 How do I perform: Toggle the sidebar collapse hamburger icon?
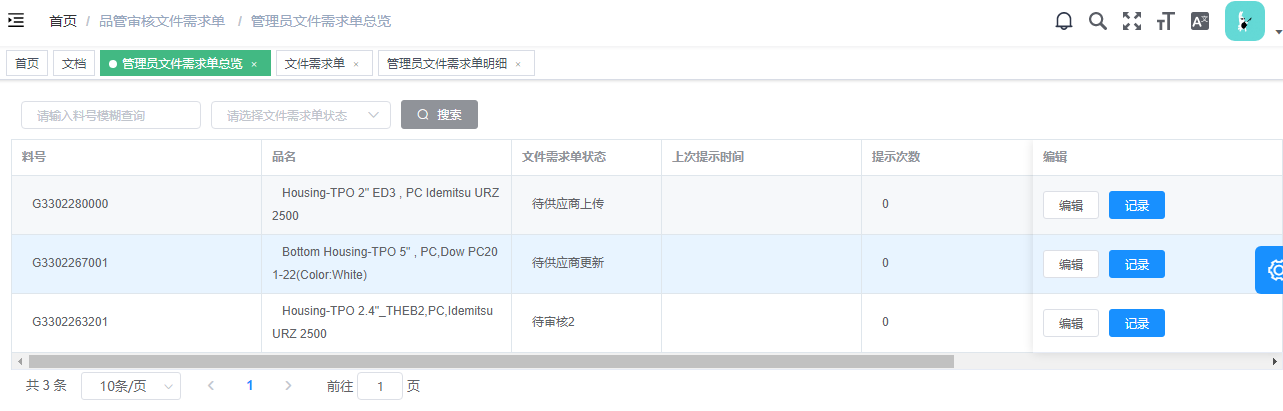(x=16, y=20)
